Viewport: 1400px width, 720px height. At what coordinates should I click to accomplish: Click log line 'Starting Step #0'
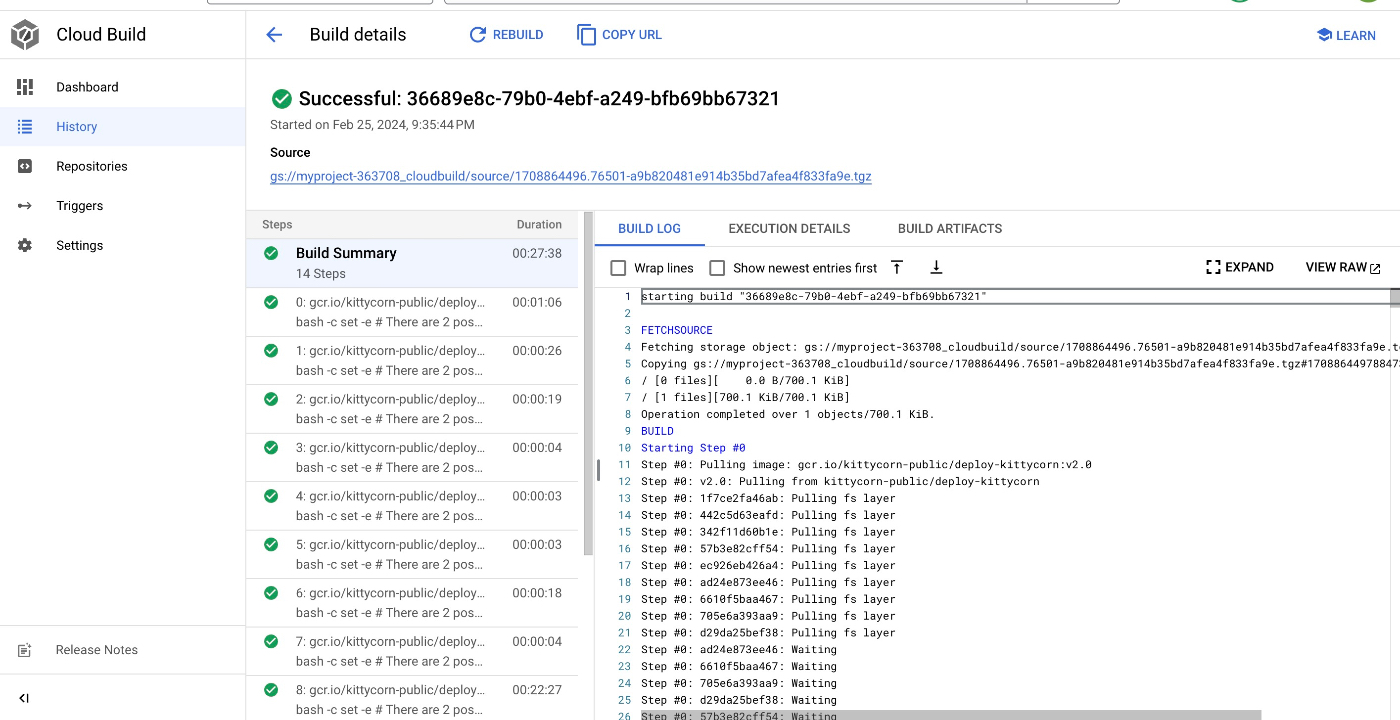693,448
